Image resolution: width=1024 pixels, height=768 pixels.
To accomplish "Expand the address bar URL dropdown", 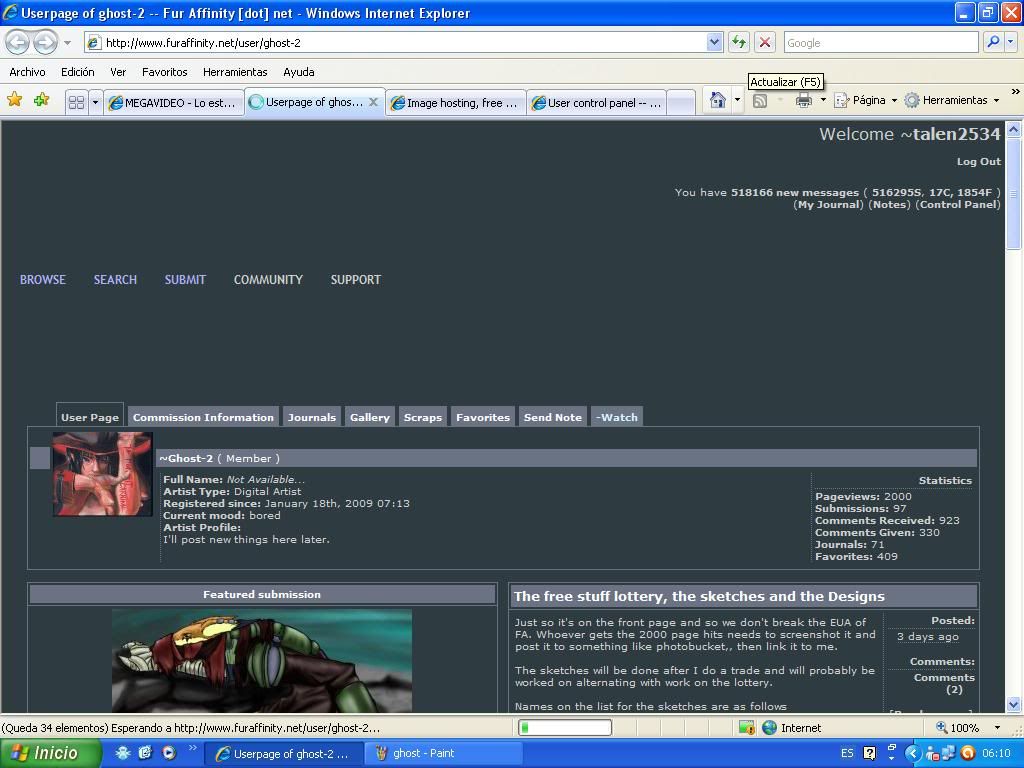I will pos(714,42).
